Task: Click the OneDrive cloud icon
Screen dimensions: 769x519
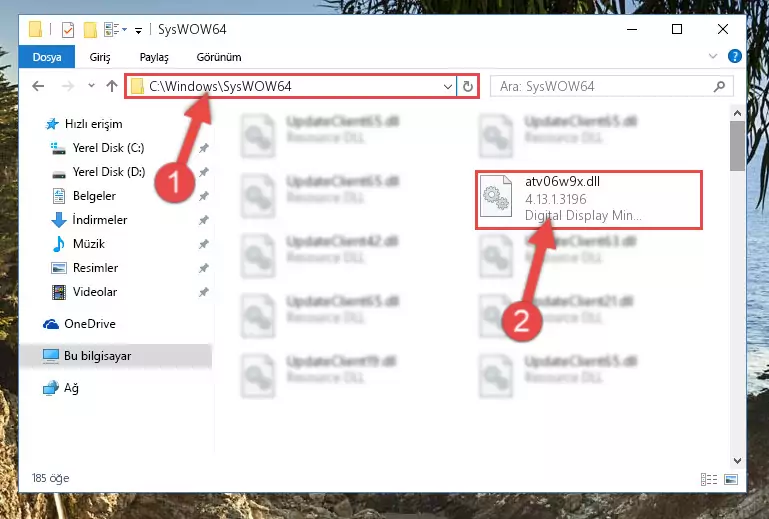Action: (51, 324)
